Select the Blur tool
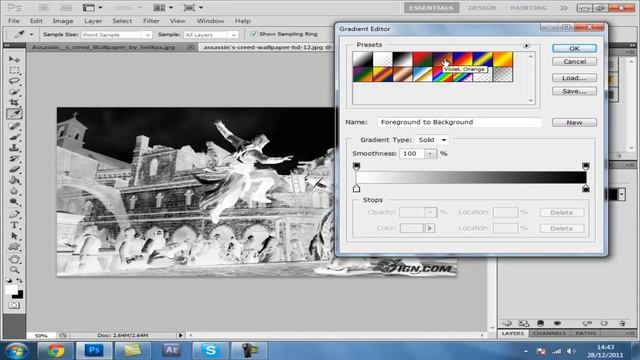The image size is (640, 360). click(x=14, y=191)
